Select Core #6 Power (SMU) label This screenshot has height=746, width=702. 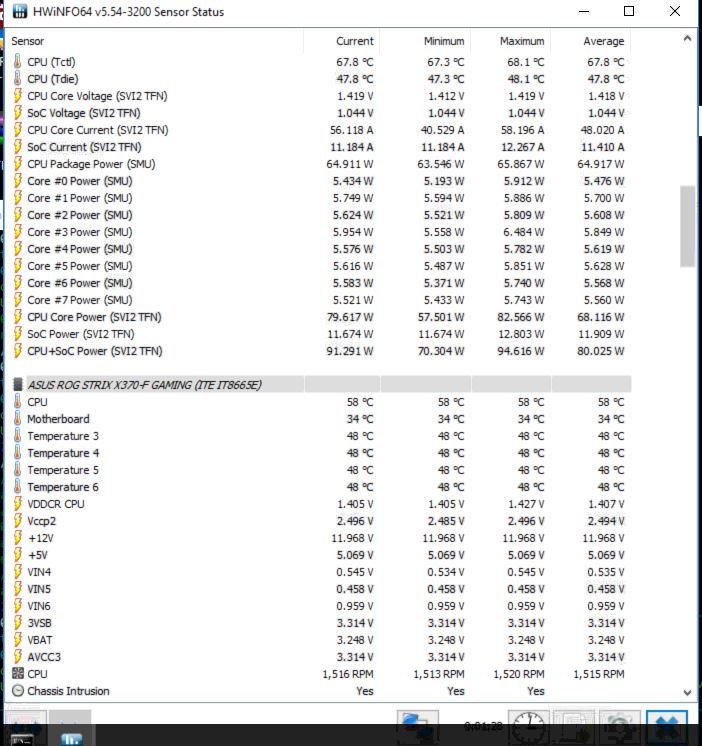(x=80, y=283)
